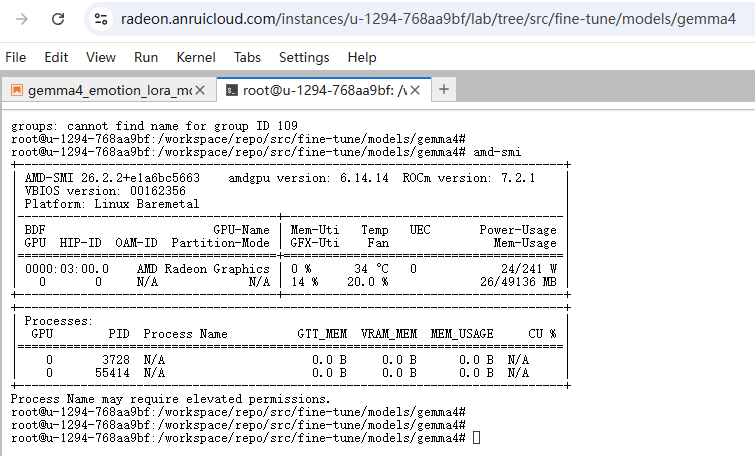Click the browser forward arrow
Screen dimensions: 755x456
22,19
